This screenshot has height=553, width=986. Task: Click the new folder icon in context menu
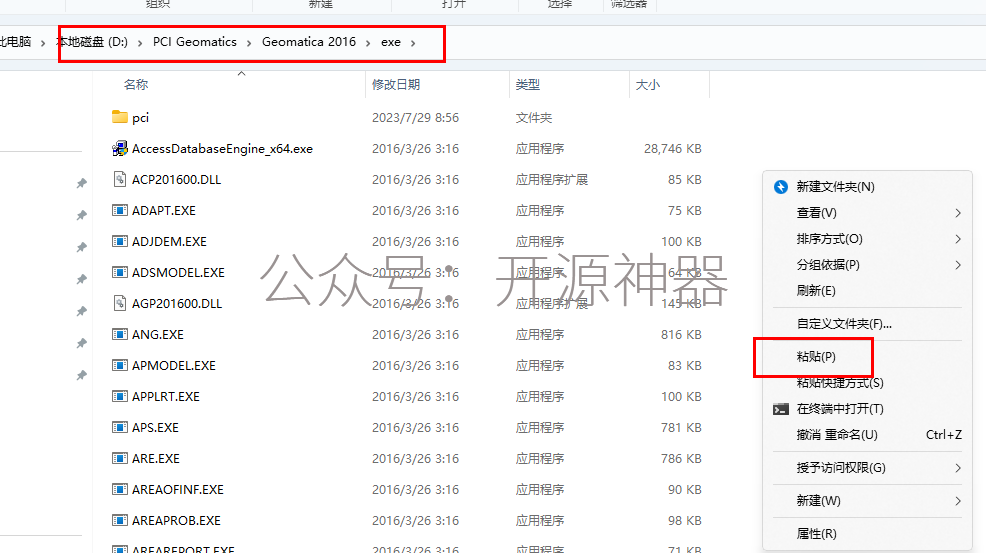pos(780,187)
